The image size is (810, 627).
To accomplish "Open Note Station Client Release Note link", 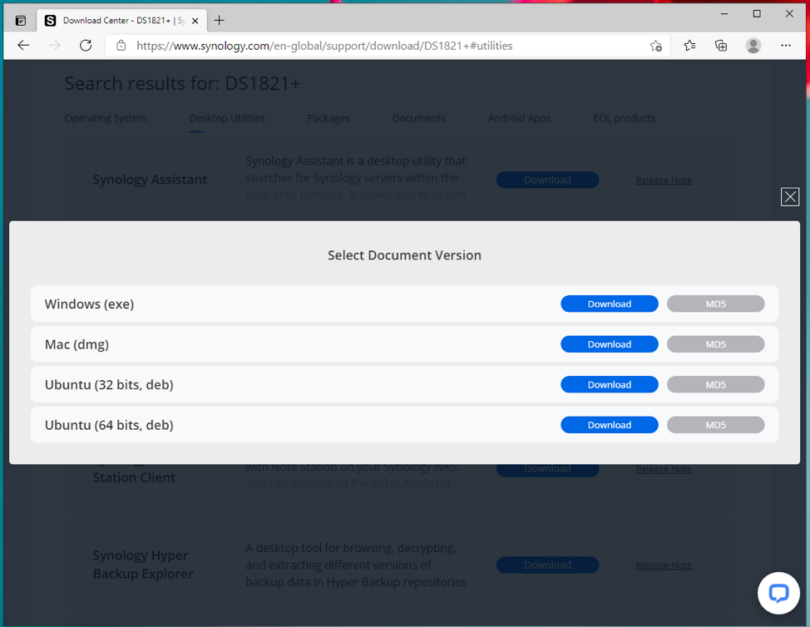I will (663, 469).
